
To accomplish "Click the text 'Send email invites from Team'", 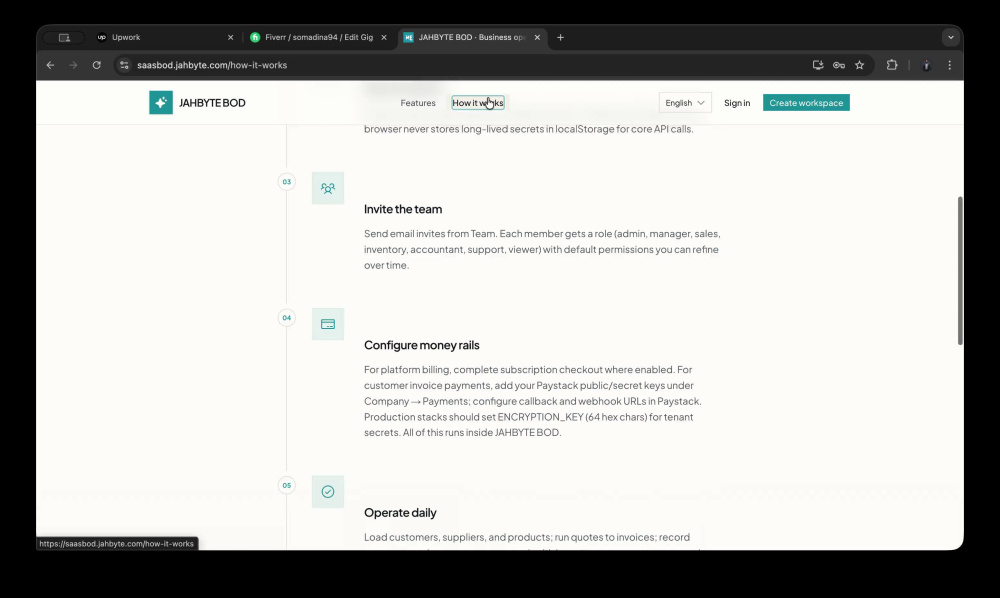I will point(430,233).
